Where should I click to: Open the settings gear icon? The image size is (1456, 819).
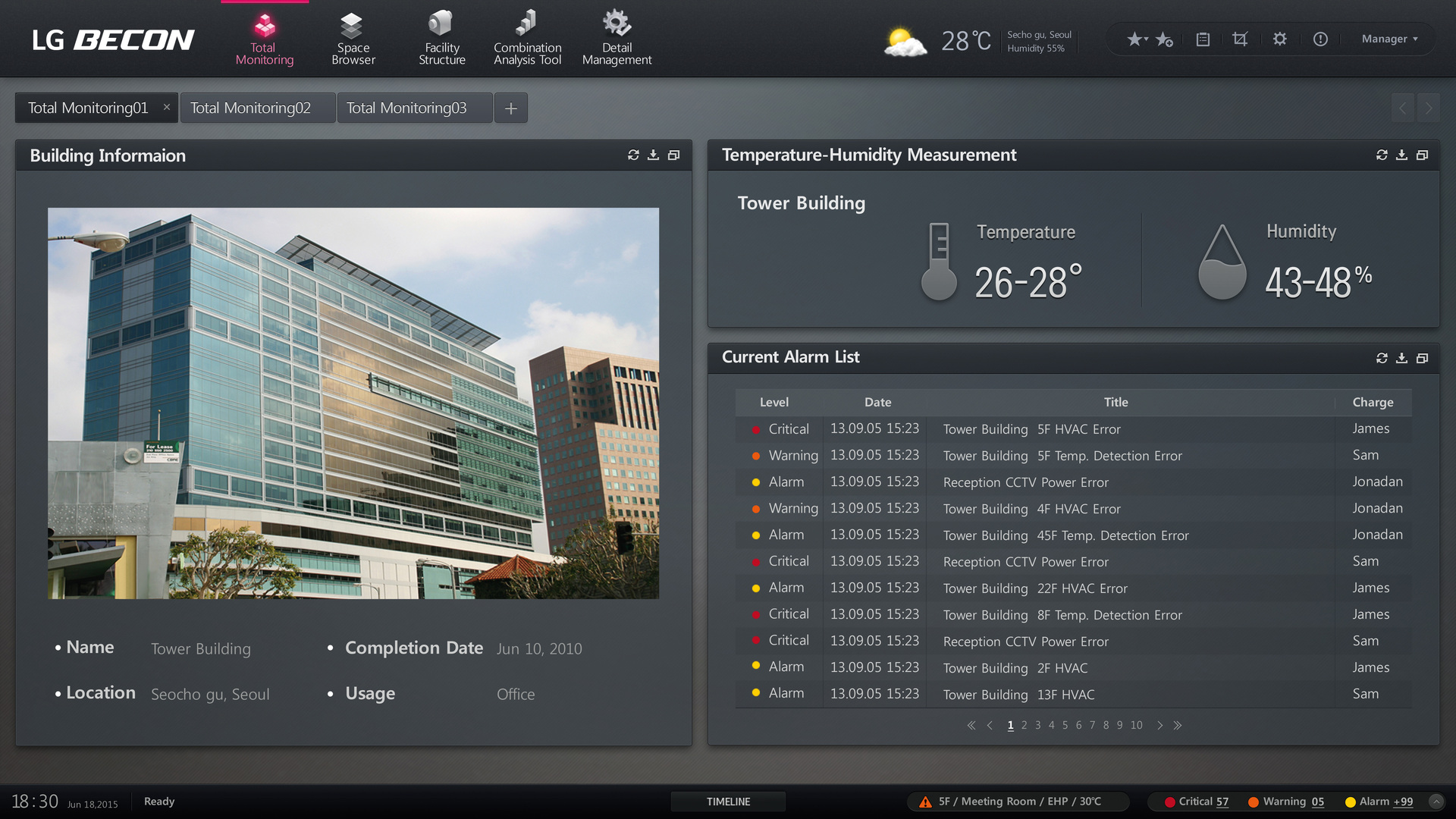[1280, 39]
